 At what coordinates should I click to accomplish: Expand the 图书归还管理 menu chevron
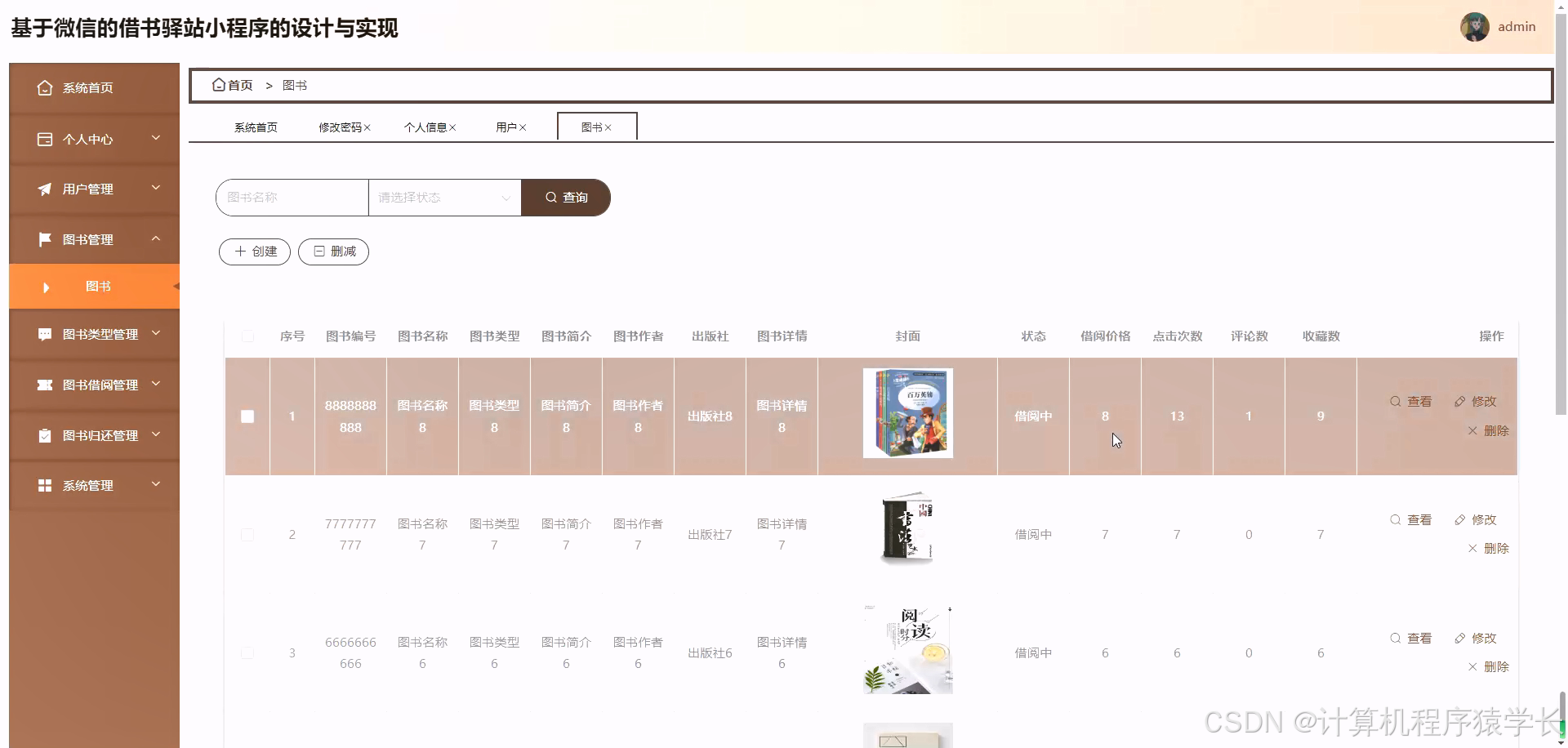[156, 434]
